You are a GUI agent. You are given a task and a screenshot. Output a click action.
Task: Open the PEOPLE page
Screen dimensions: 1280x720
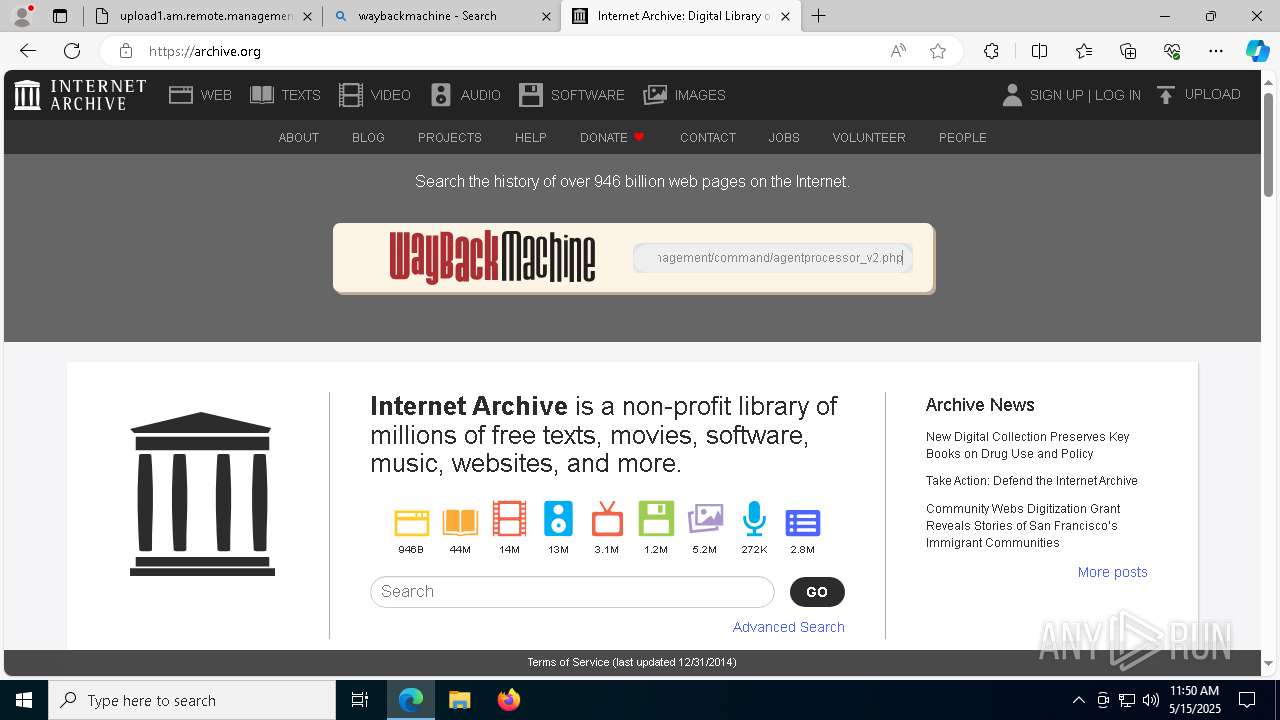[x=963, y=138]
